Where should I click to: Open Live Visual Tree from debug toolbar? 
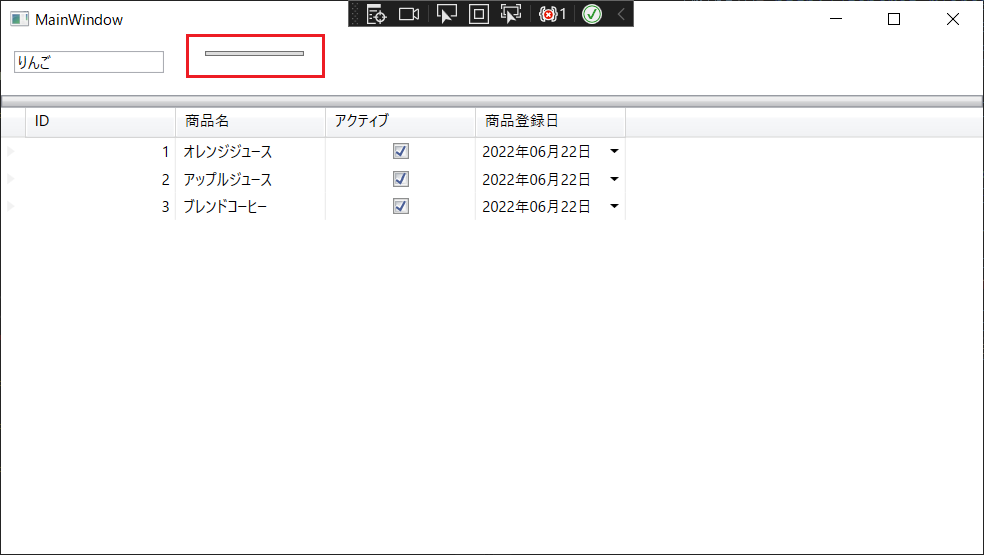pyautogui.click(x=376, y=14)
